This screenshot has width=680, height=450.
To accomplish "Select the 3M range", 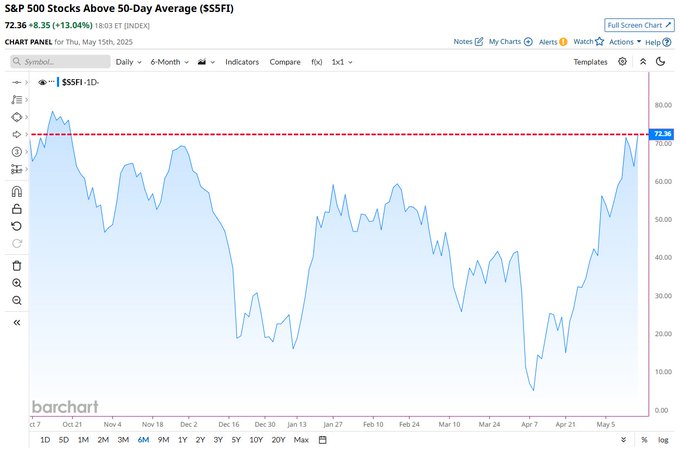I will [x=123, y=440].
